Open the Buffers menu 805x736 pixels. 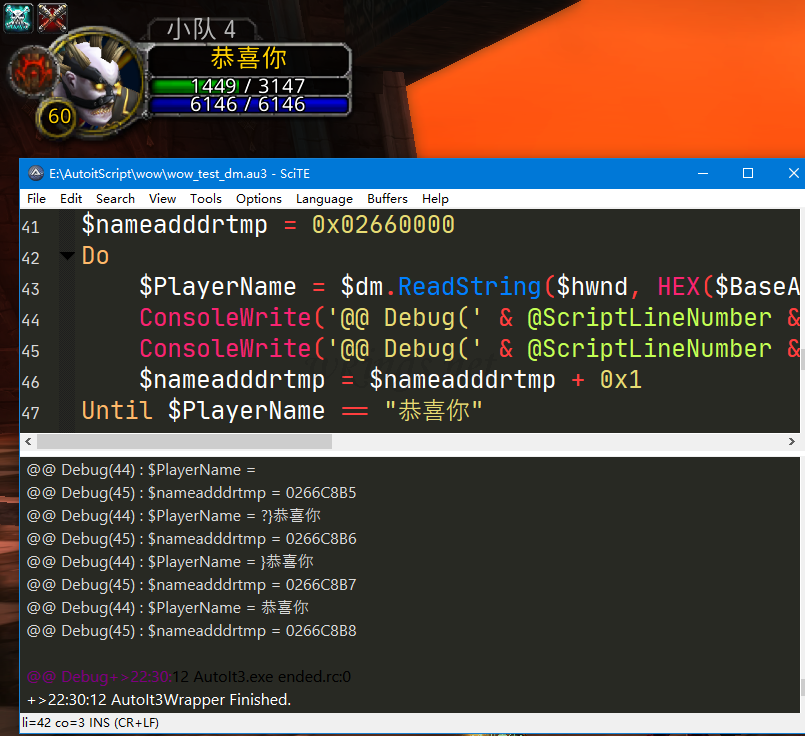coord(387,199)
